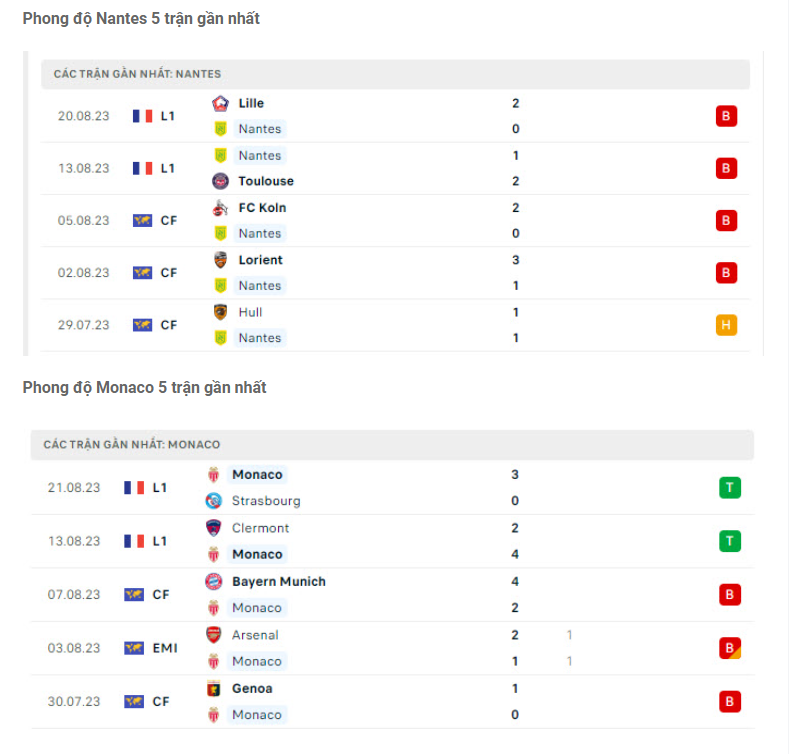Viewport: 789px width, 754px height.
Task: Click the Genoa club crest icon
Action: [x=213, y=688]
